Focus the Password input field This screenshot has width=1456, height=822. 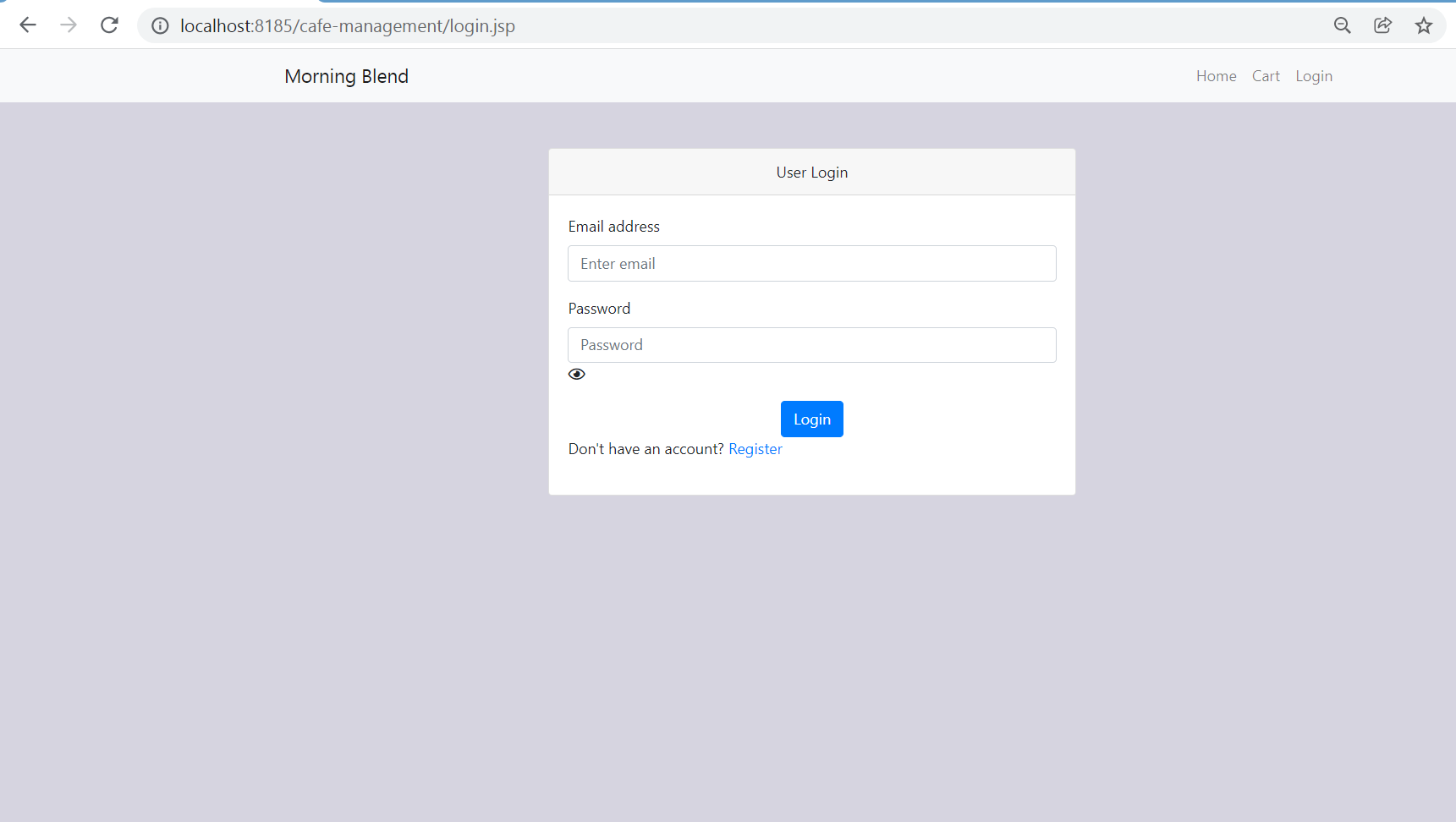(811, 344)
